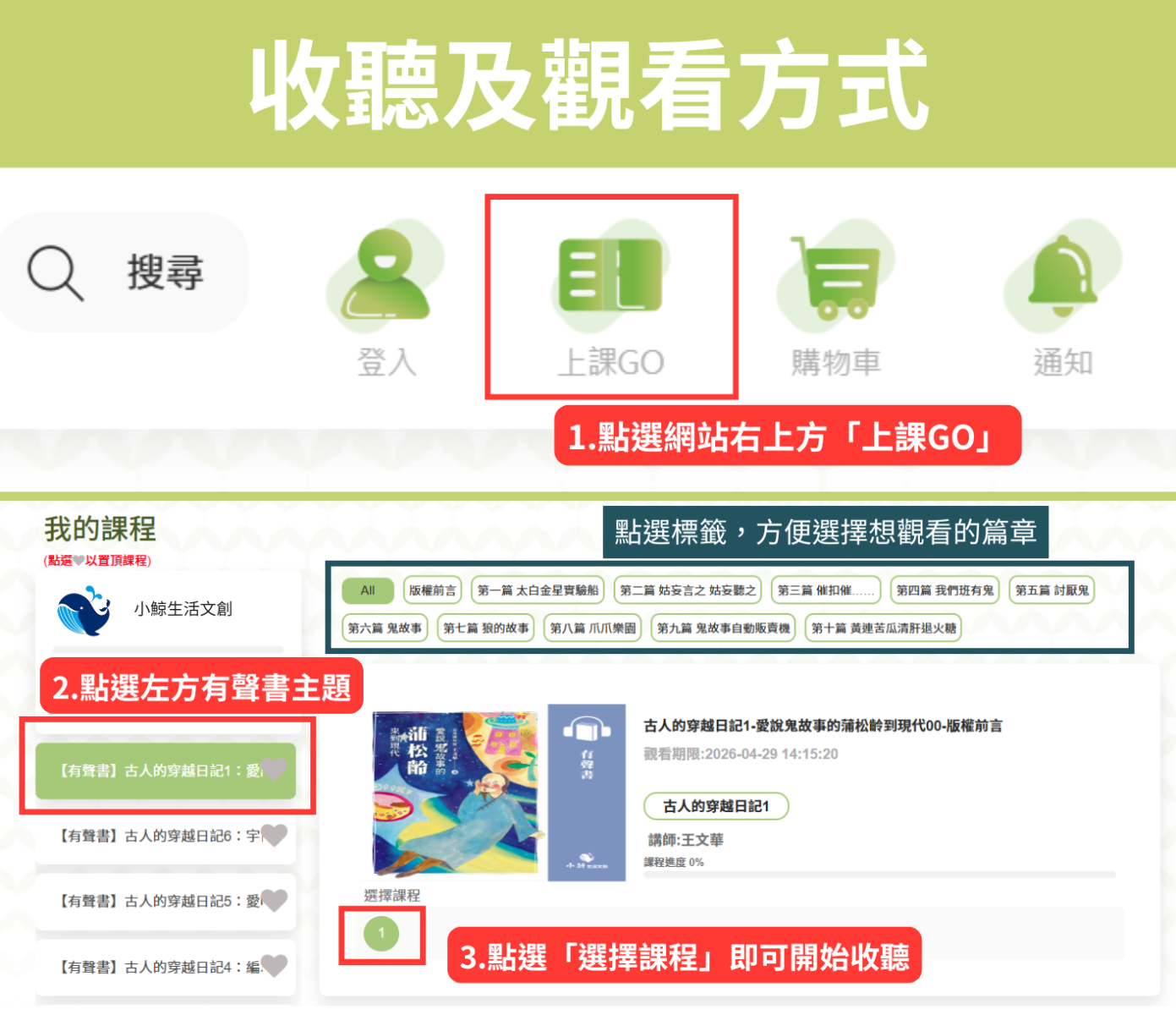Click the search magnifier icon
1176x1015 pixels.
(56, 272)
